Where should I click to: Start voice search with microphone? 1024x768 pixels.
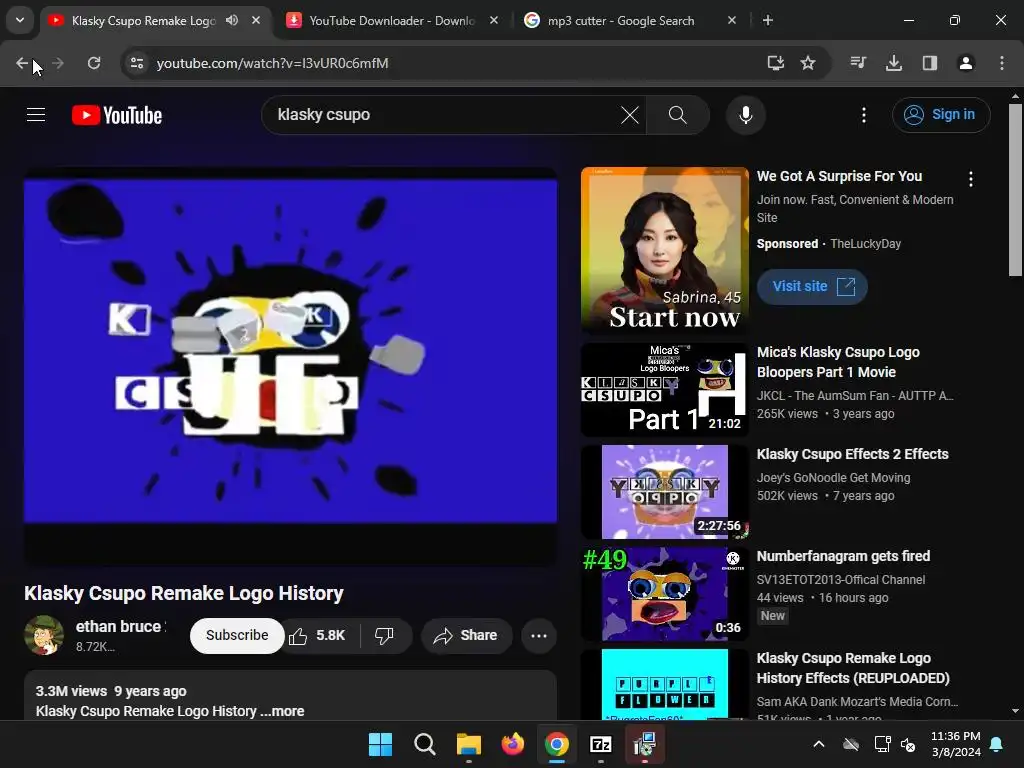(746, 115)
